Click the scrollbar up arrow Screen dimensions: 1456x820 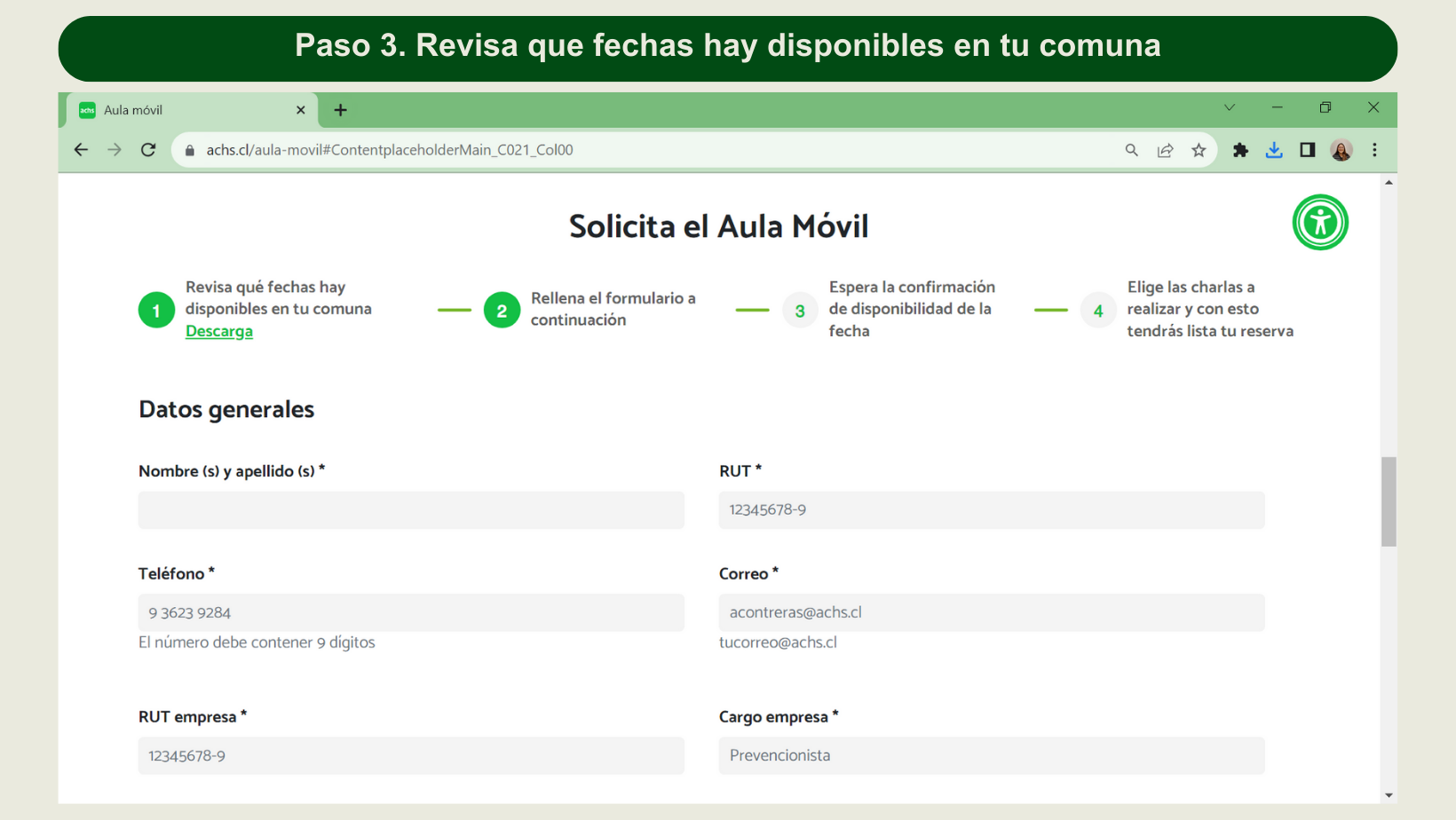[1389, 182]
